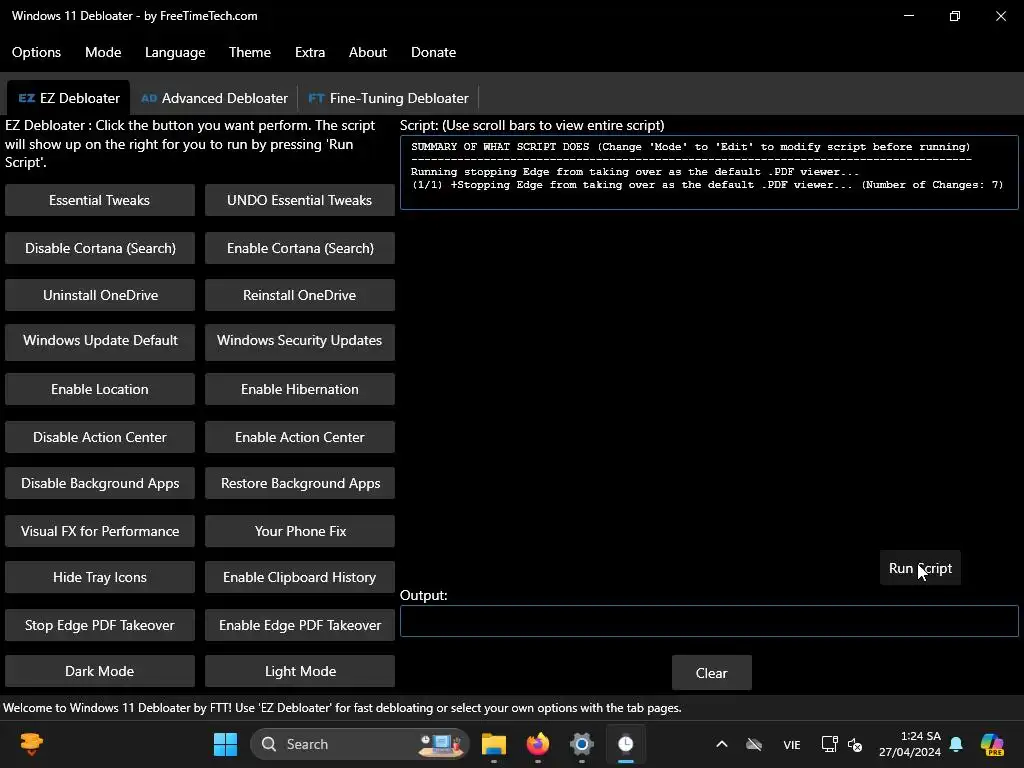The width and height of the screenshot is (1024, 768).
Task: Switch to Dark Mode
Action: [99, 671]
